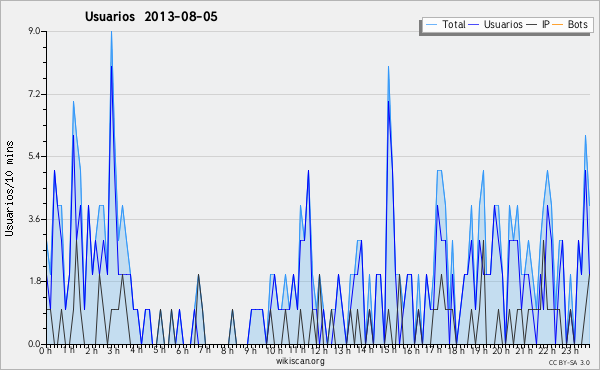Click the '18 h' x-axis label

point(456,351)
